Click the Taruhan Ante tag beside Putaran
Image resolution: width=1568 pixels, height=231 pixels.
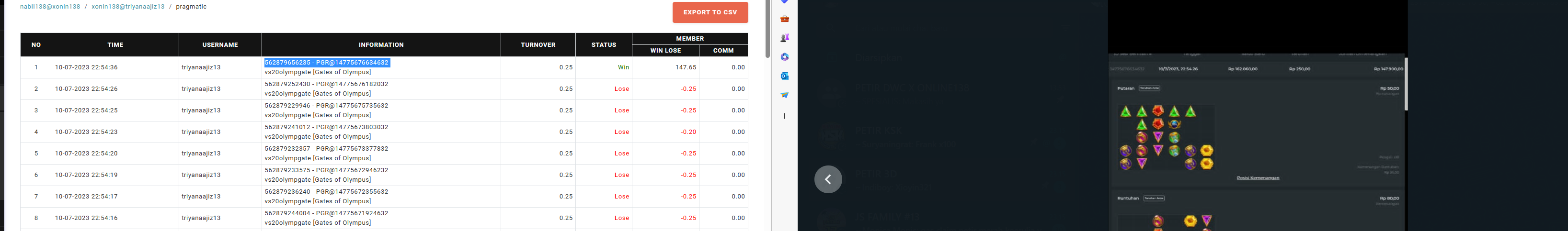(1149, 88)
